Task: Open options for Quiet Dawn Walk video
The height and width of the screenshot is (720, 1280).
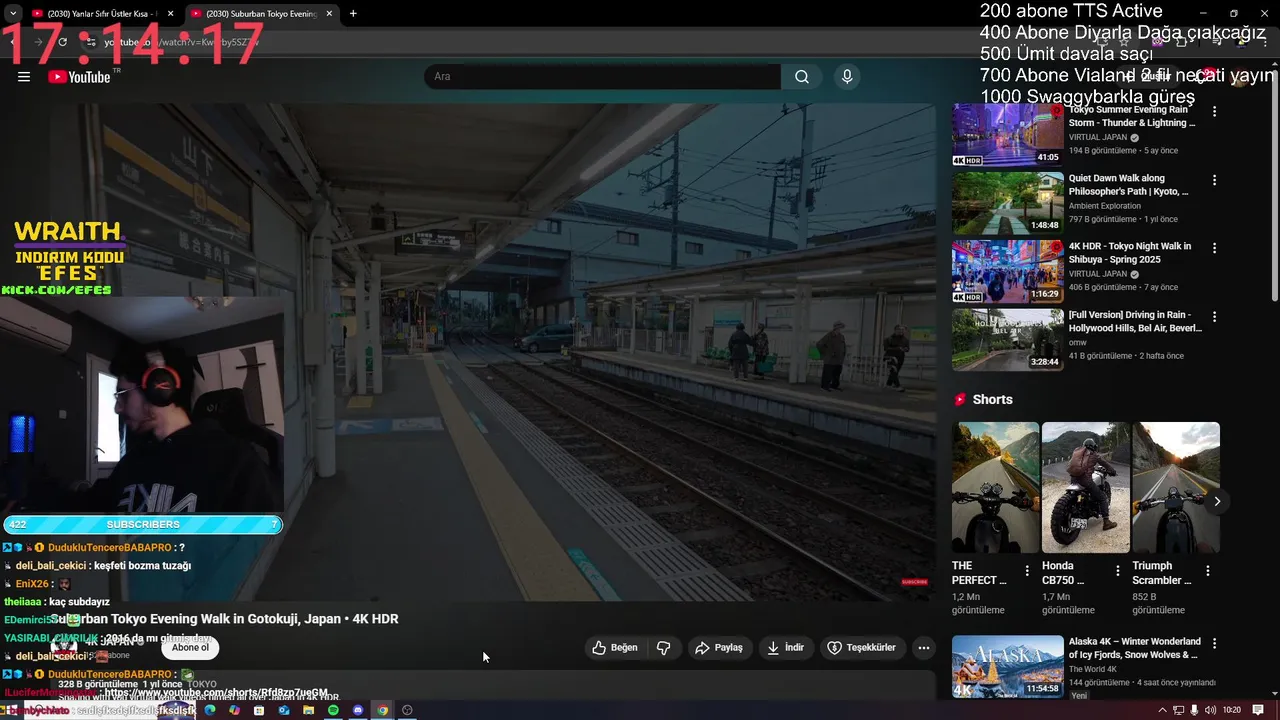Action: click(1215, 180)
